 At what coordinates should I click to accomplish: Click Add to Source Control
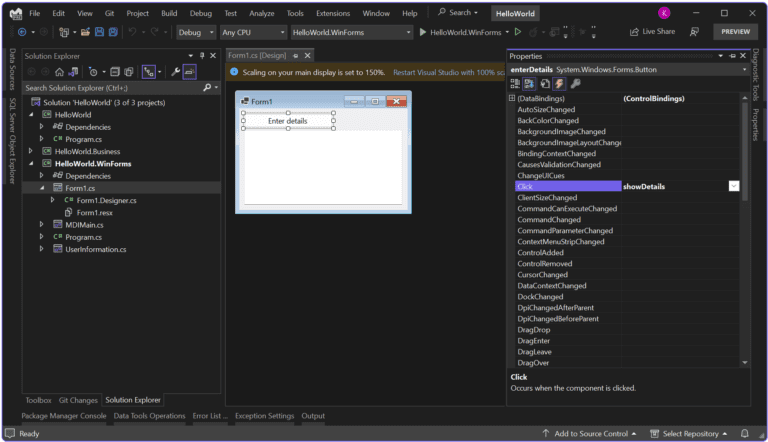[589, 434]
